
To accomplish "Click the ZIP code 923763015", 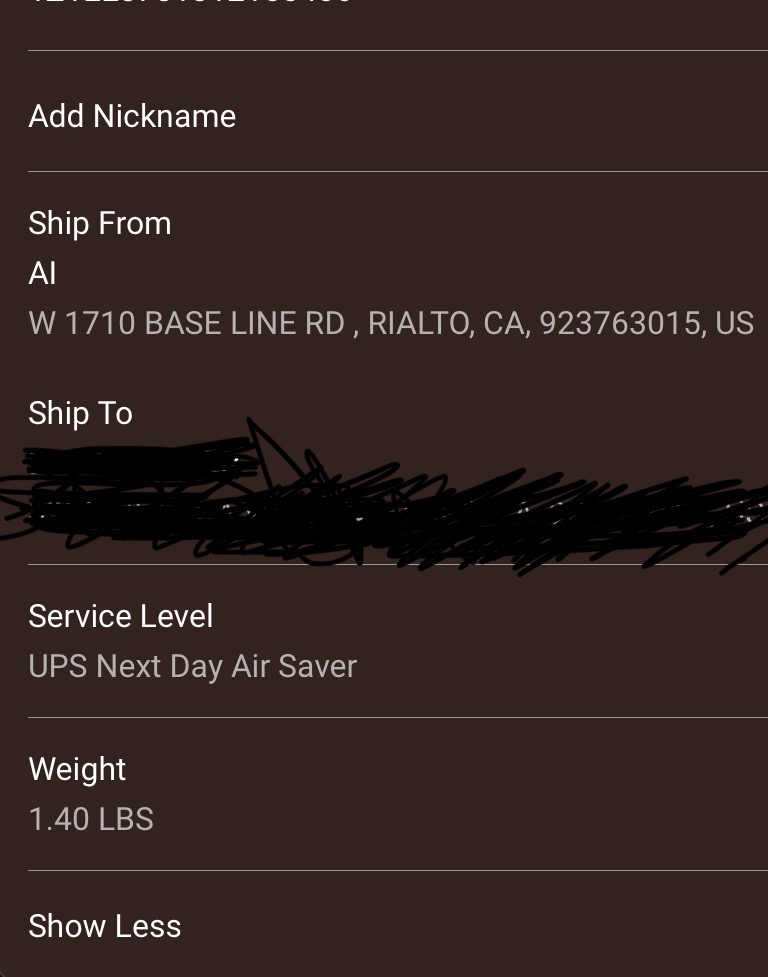I will click(x=620, y=323).
